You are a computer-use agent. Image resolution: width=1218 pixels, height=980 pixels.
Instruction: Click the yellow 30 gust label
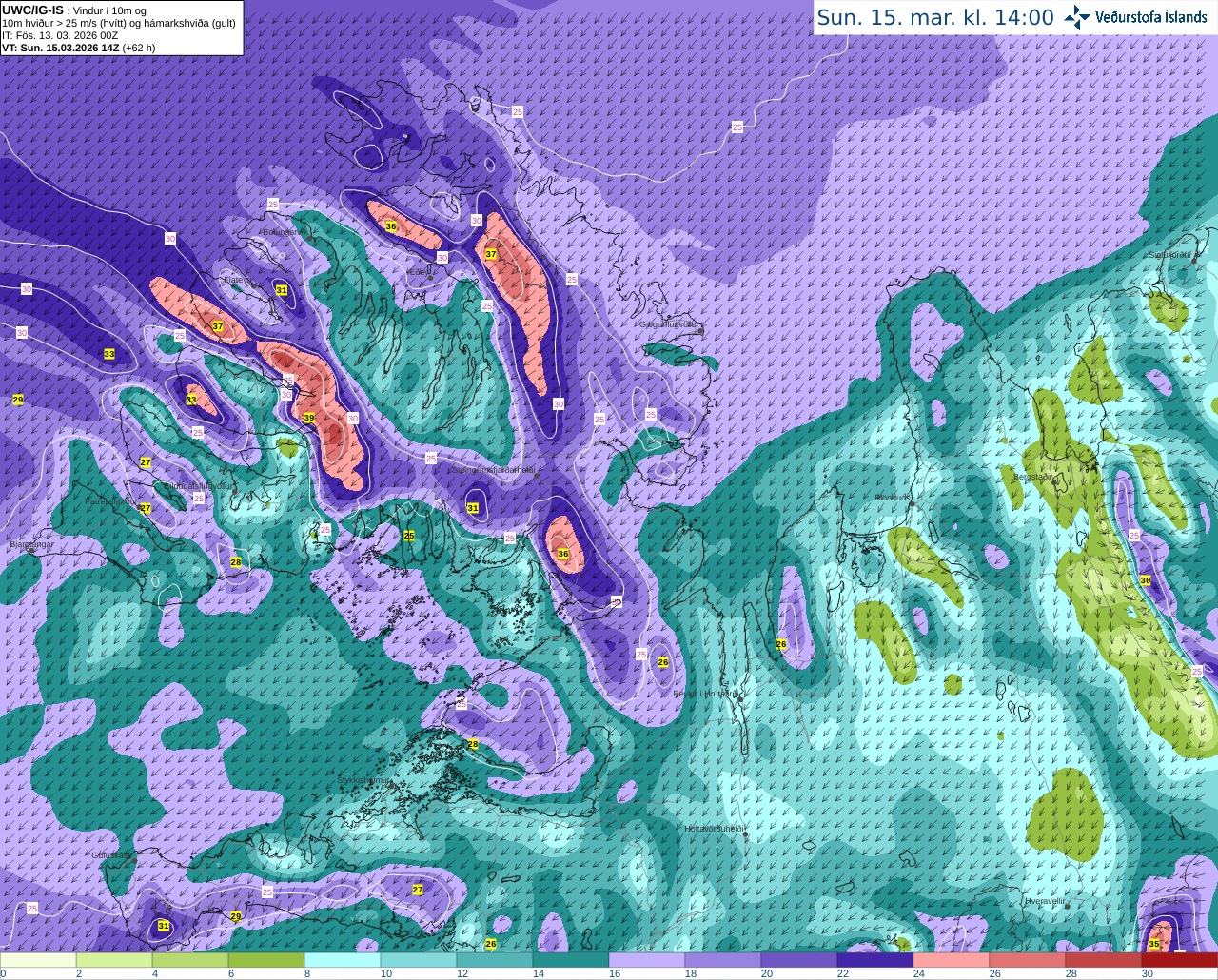tap(1146, 580)
